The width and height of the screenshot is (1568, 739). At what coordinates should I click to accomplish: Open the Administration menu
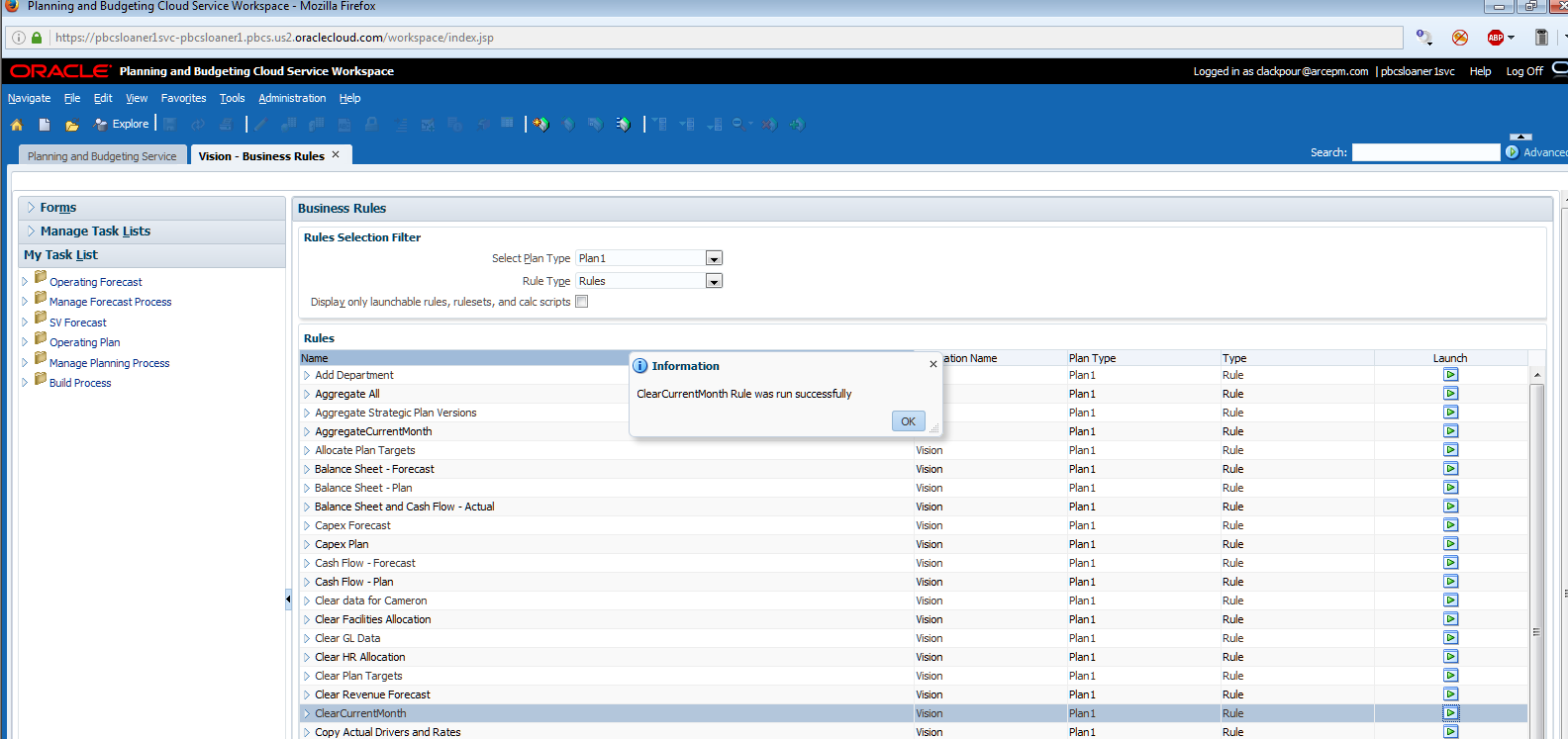pyautogui.click(x=292, y=98)
